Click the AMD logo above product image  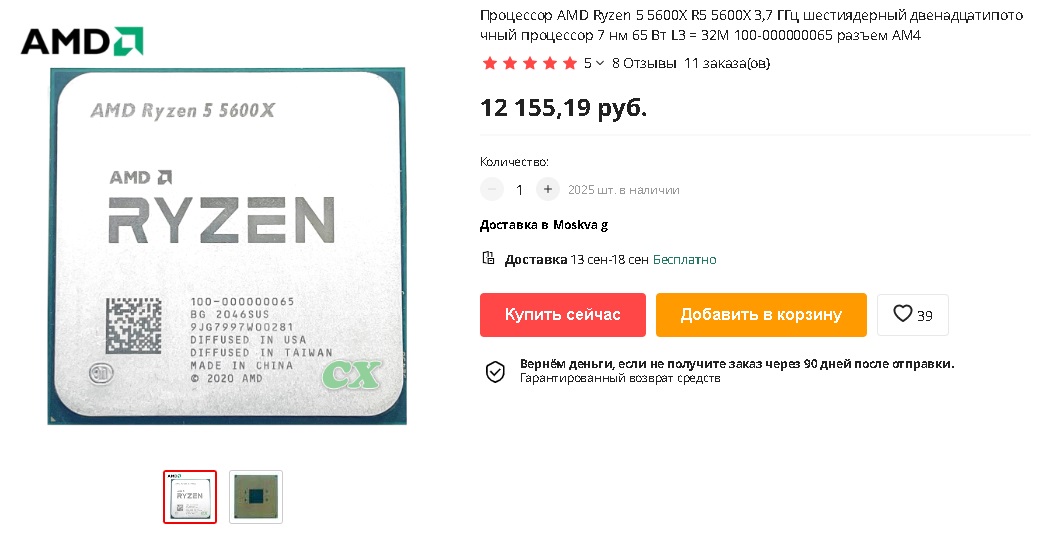click(x=82, y=41)
